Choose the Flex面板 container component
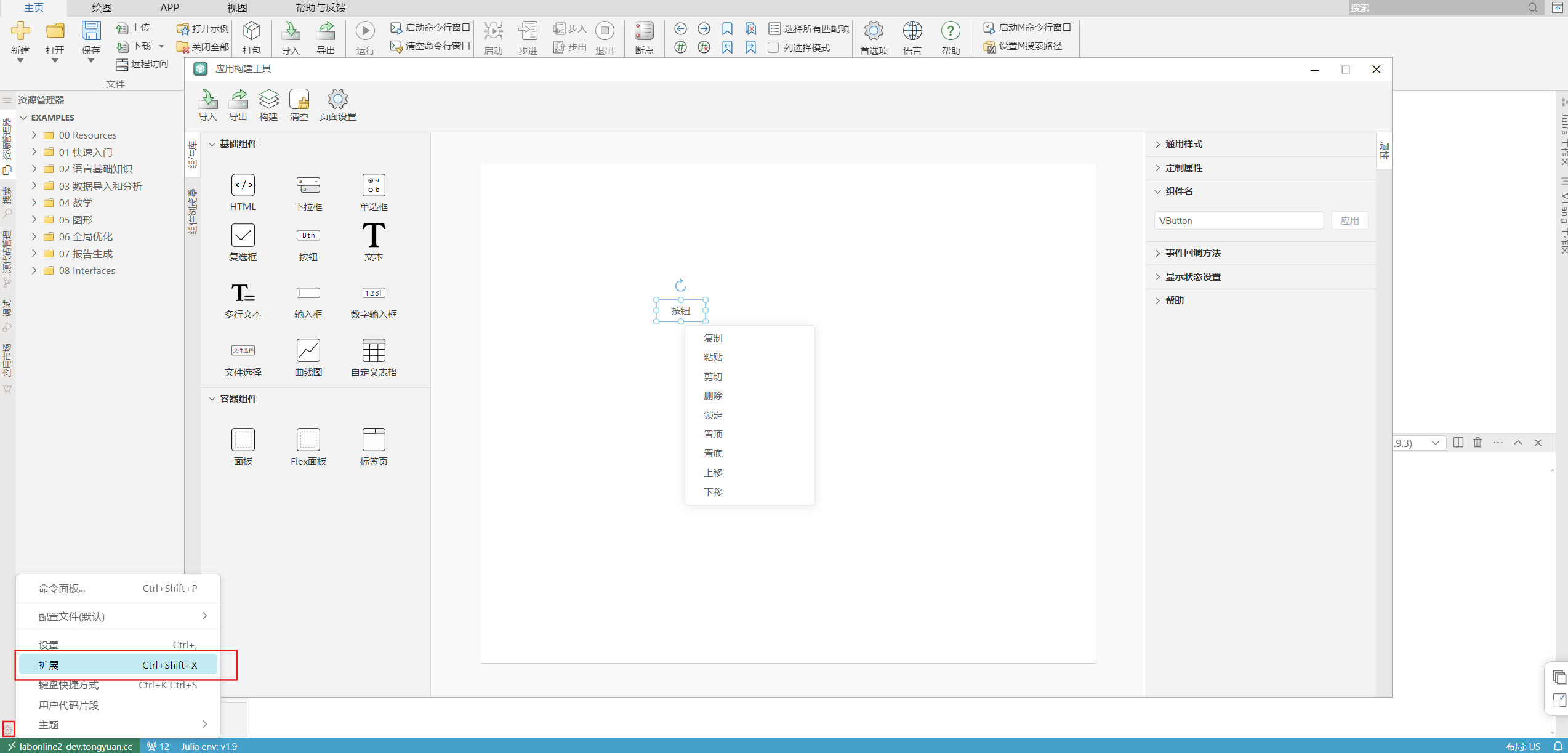This screenshot has height=753, width=1568. coord(308,440)
